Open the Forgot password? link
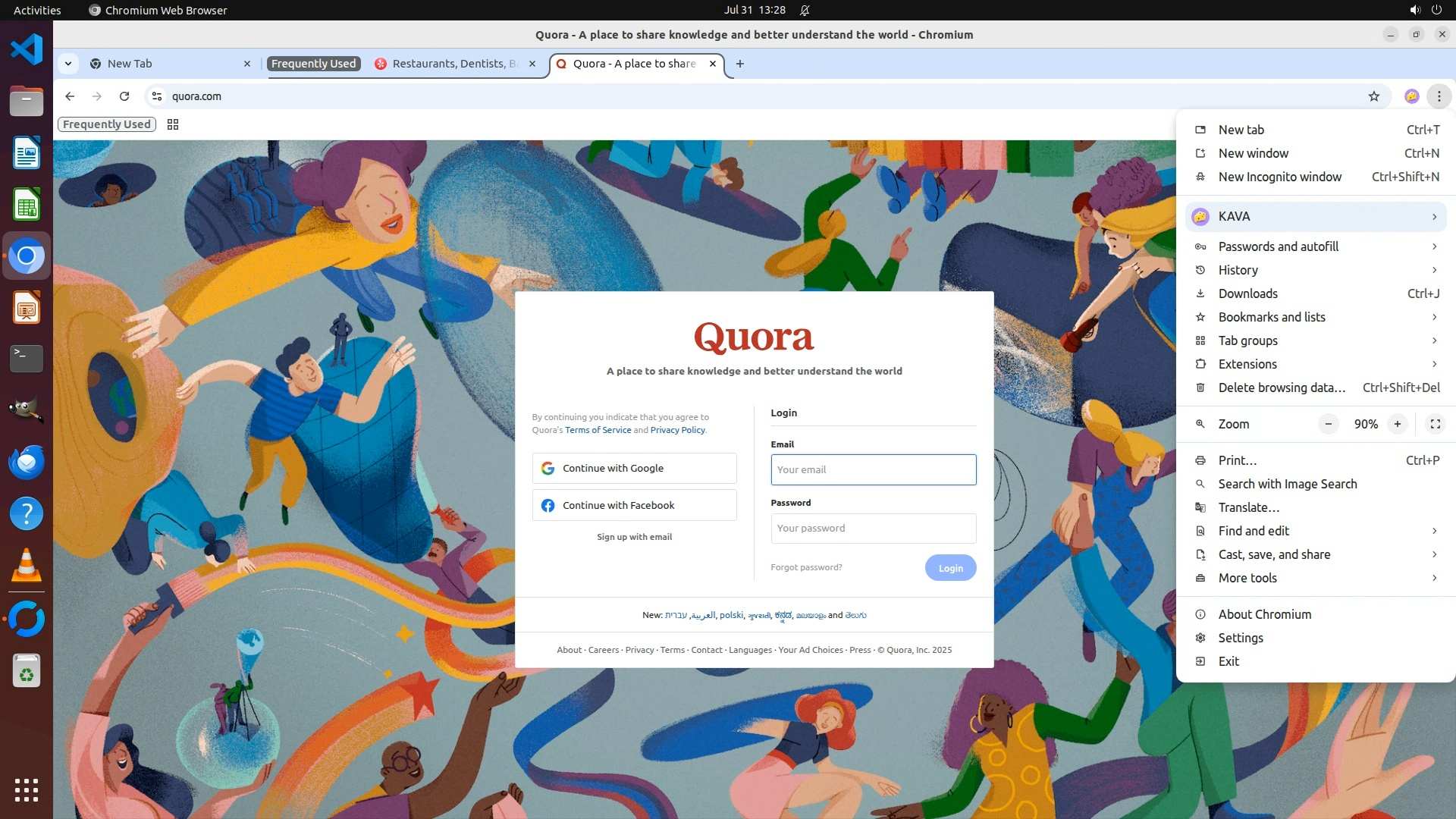Image resolution: width=1456 pixels, height=819 pixels. (806, 567)
